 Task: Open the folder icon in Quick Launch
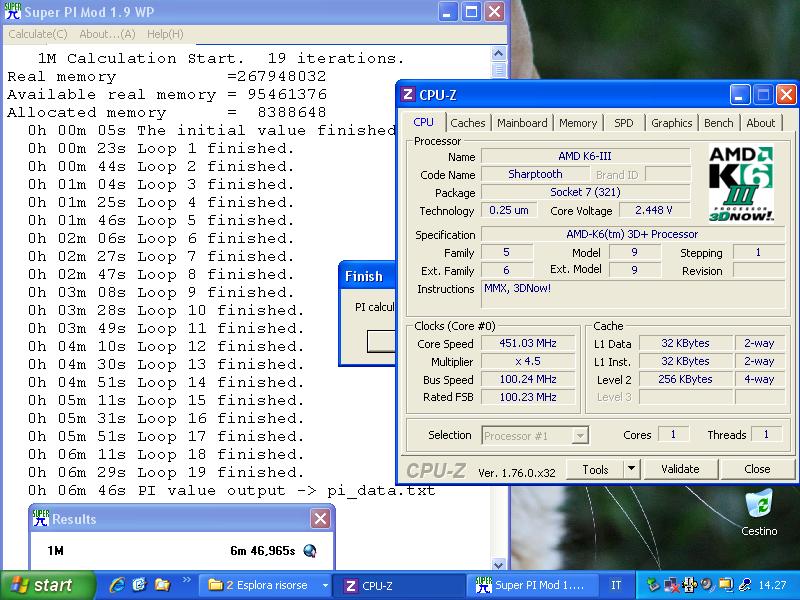(164, 585)
